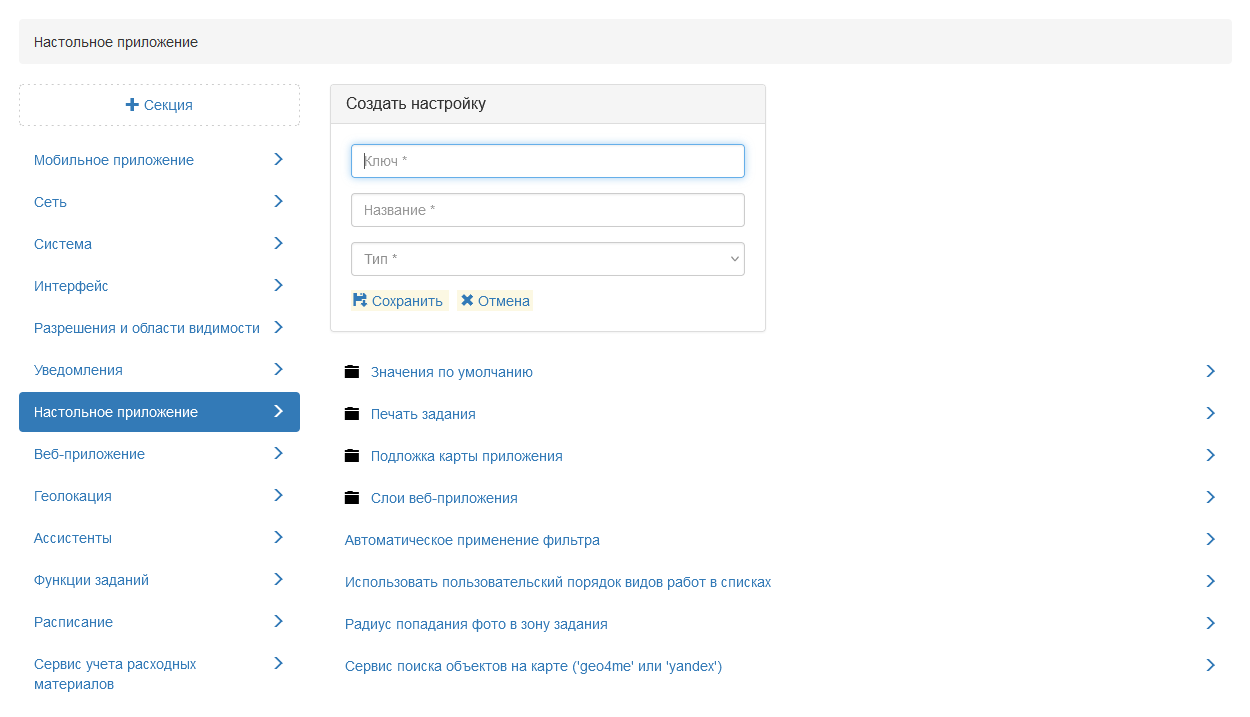The image size is (1250, 717).
Task: Click the plus icon to add a Секция
Action: click(132, 105)
